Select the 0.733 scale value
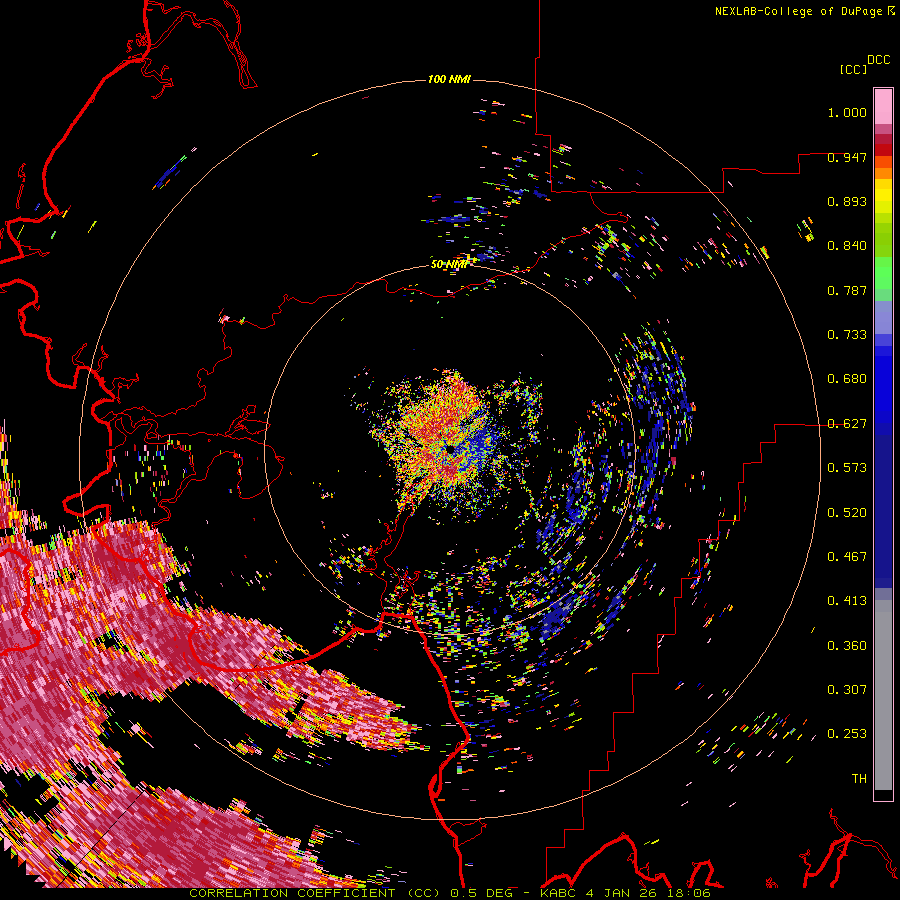This screenshot has width=900, height=900. (847, 335)
